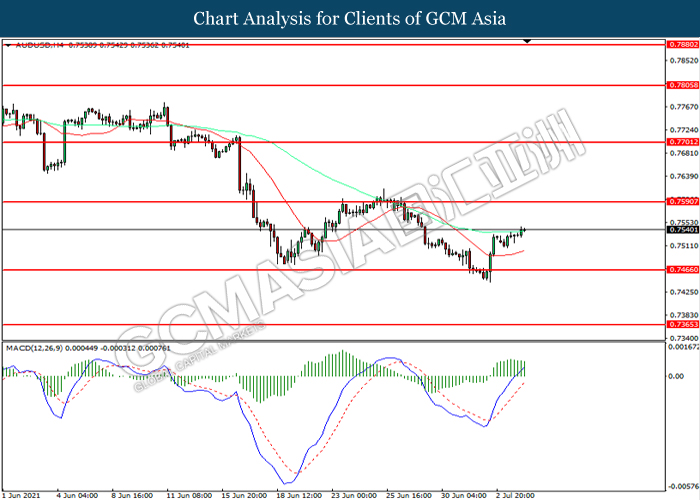Click the 0.74250 axis value
The image size is (700, 500).
tap(684, 292)
